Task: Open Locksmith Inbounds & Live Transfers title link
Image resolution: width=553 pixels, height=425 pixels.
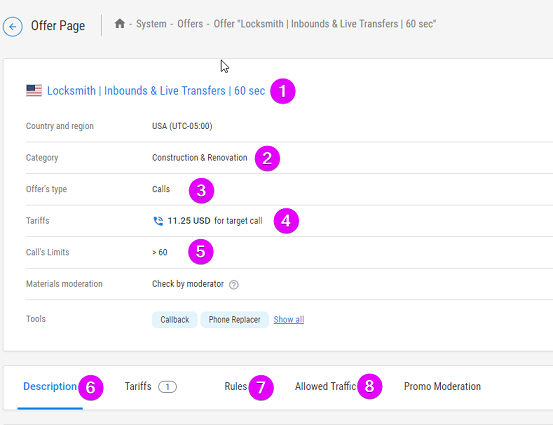Action: pyautogui.click(x=156, y=91)
